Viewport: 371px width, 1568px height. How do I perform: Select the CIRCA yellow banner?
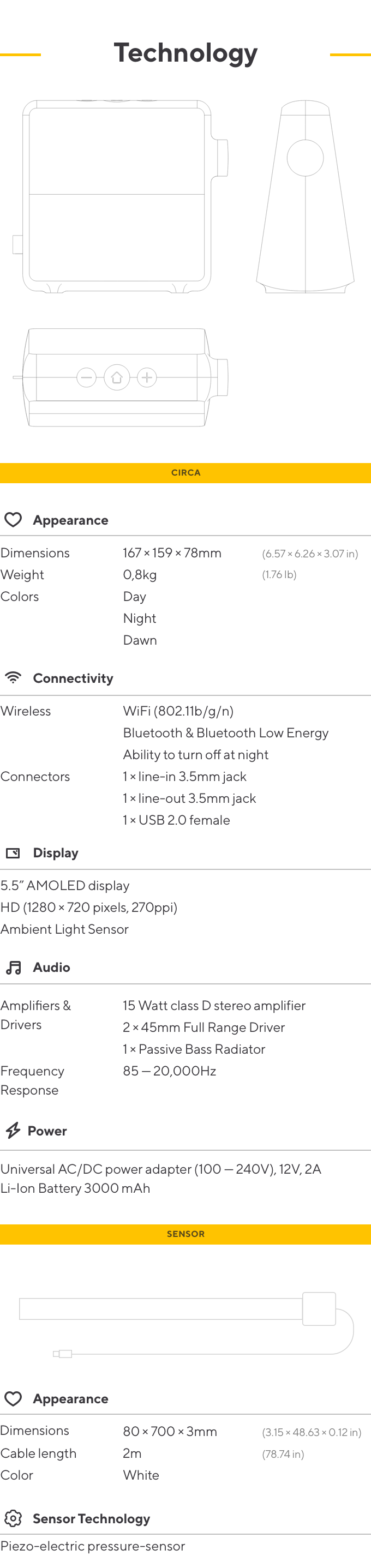tap(185, 473)
